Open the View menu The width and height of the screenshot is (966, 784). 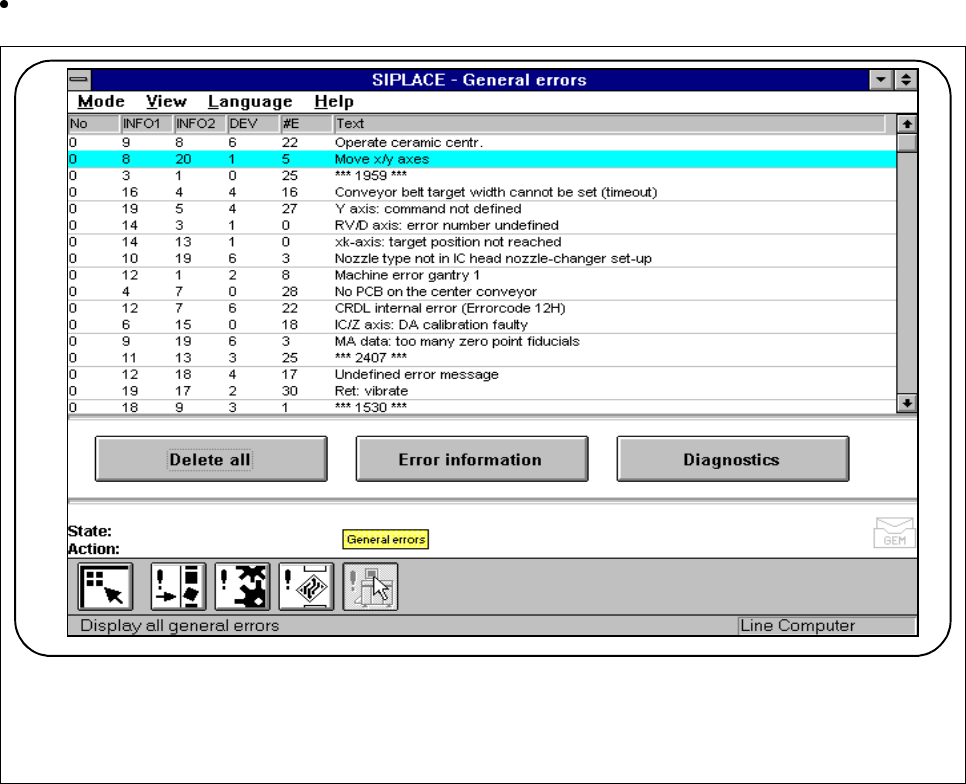[166, 102]
